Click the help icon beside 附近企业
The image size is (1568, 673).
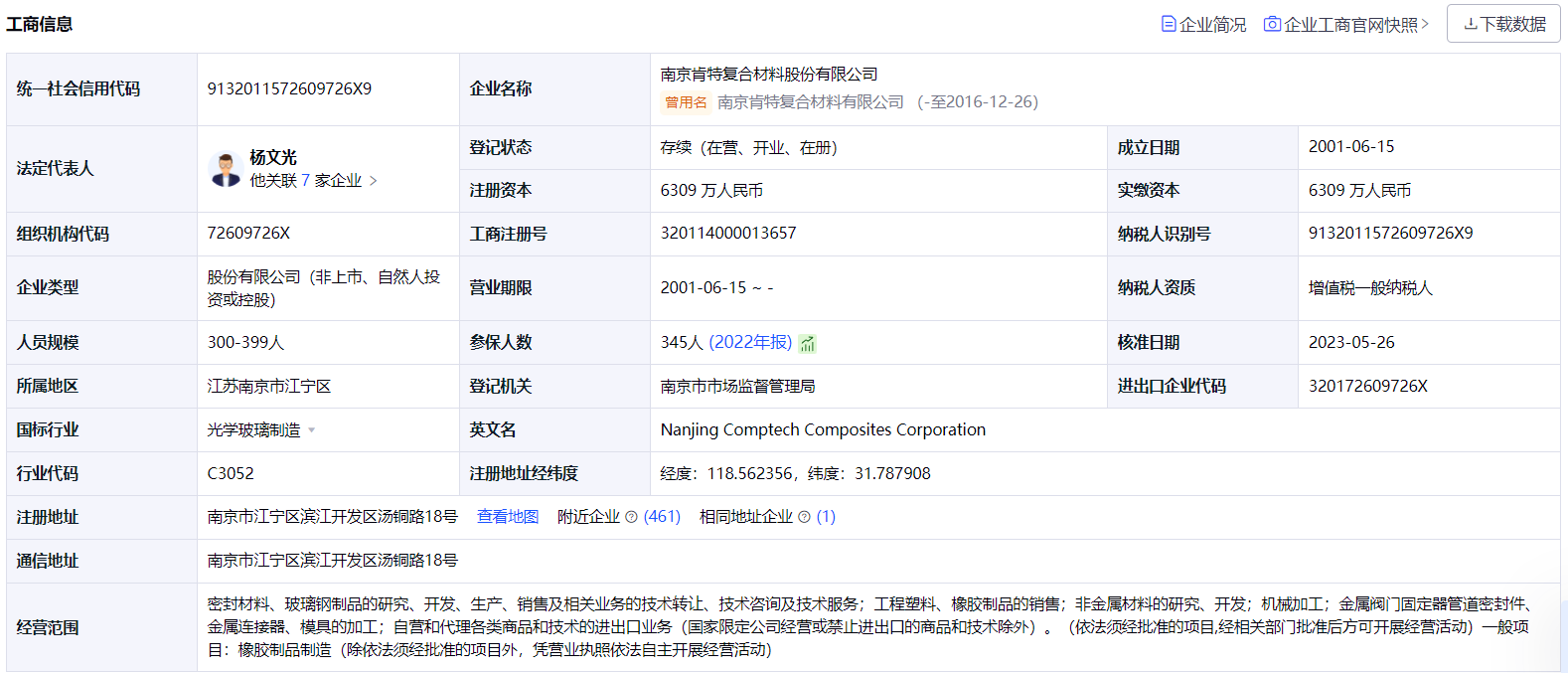point(631,517)
